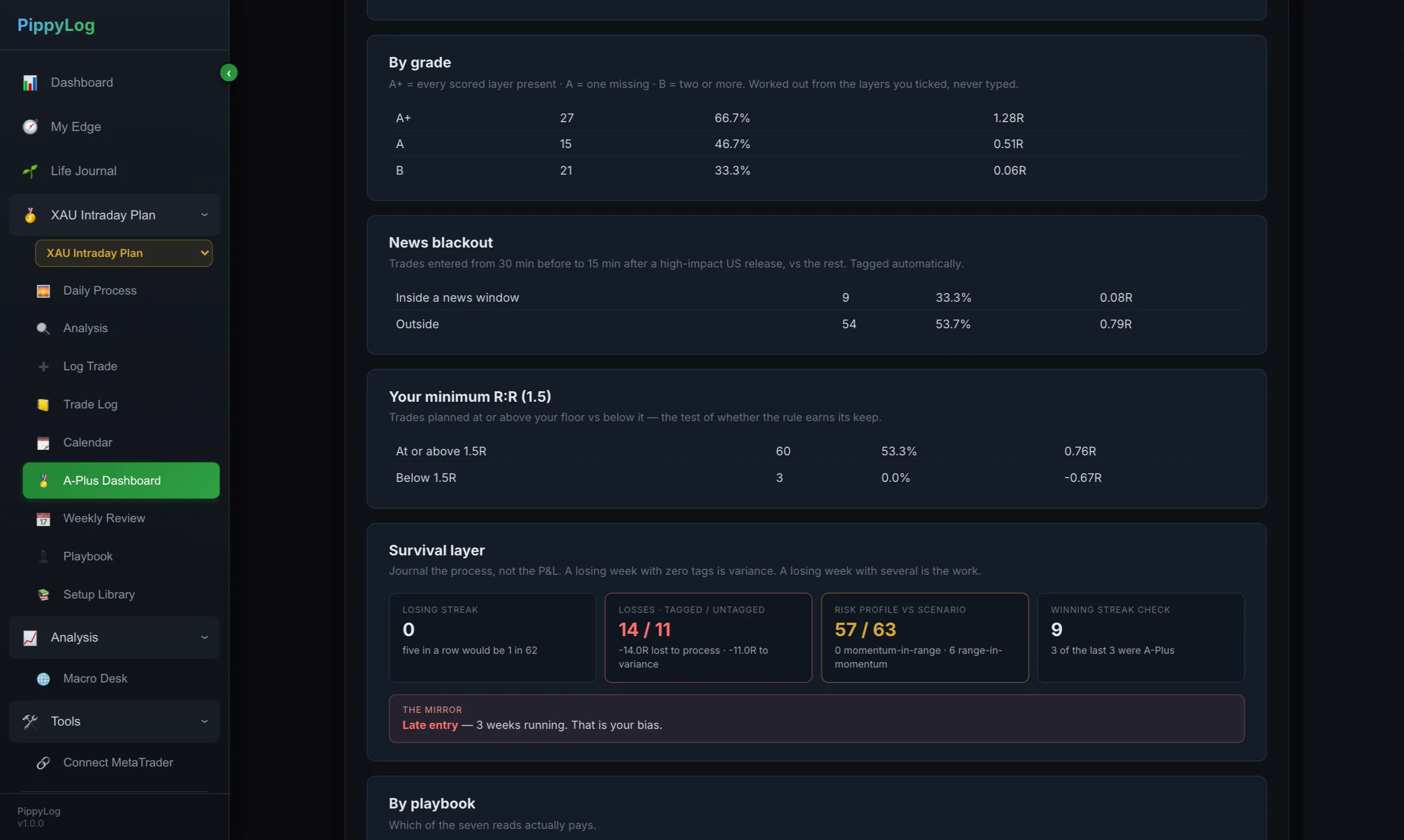This screenshot has height=840, width=1404.
Task: Click the Late entry mirror banner
Action: coord(816,719)
